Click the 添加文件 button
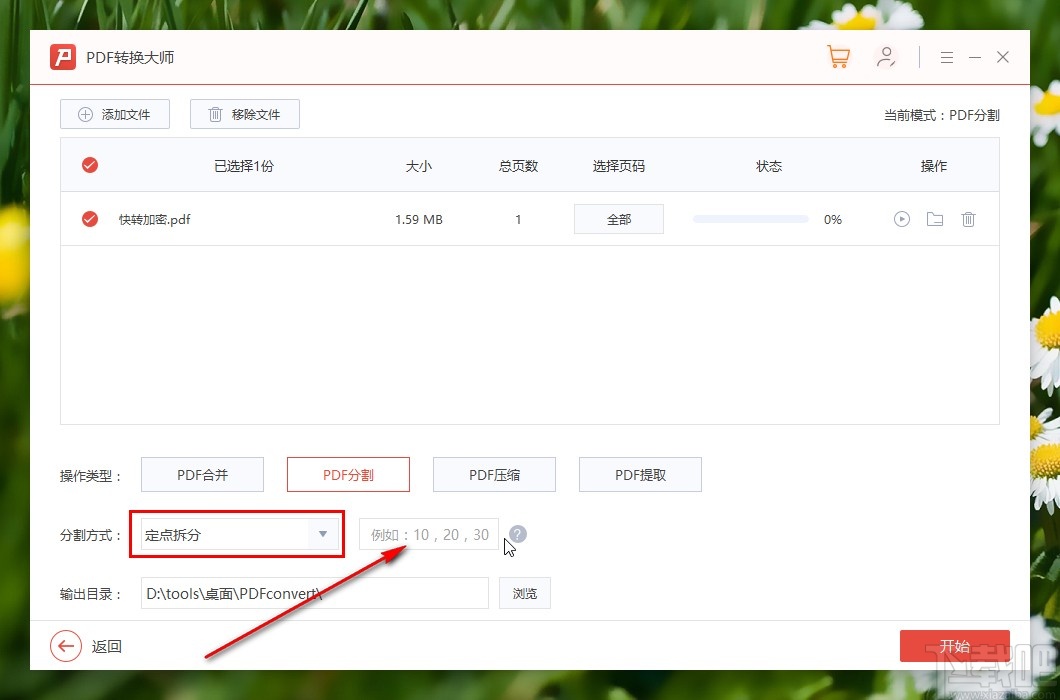Viewport: 1060px width, 700px height. pyautogui.click(x=114, y=114)
